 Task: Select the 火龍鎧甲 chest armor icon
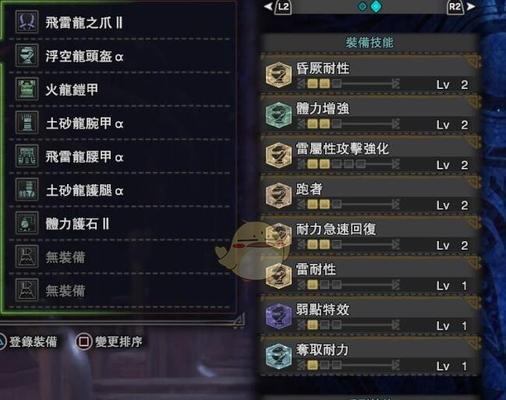[27, 89]
